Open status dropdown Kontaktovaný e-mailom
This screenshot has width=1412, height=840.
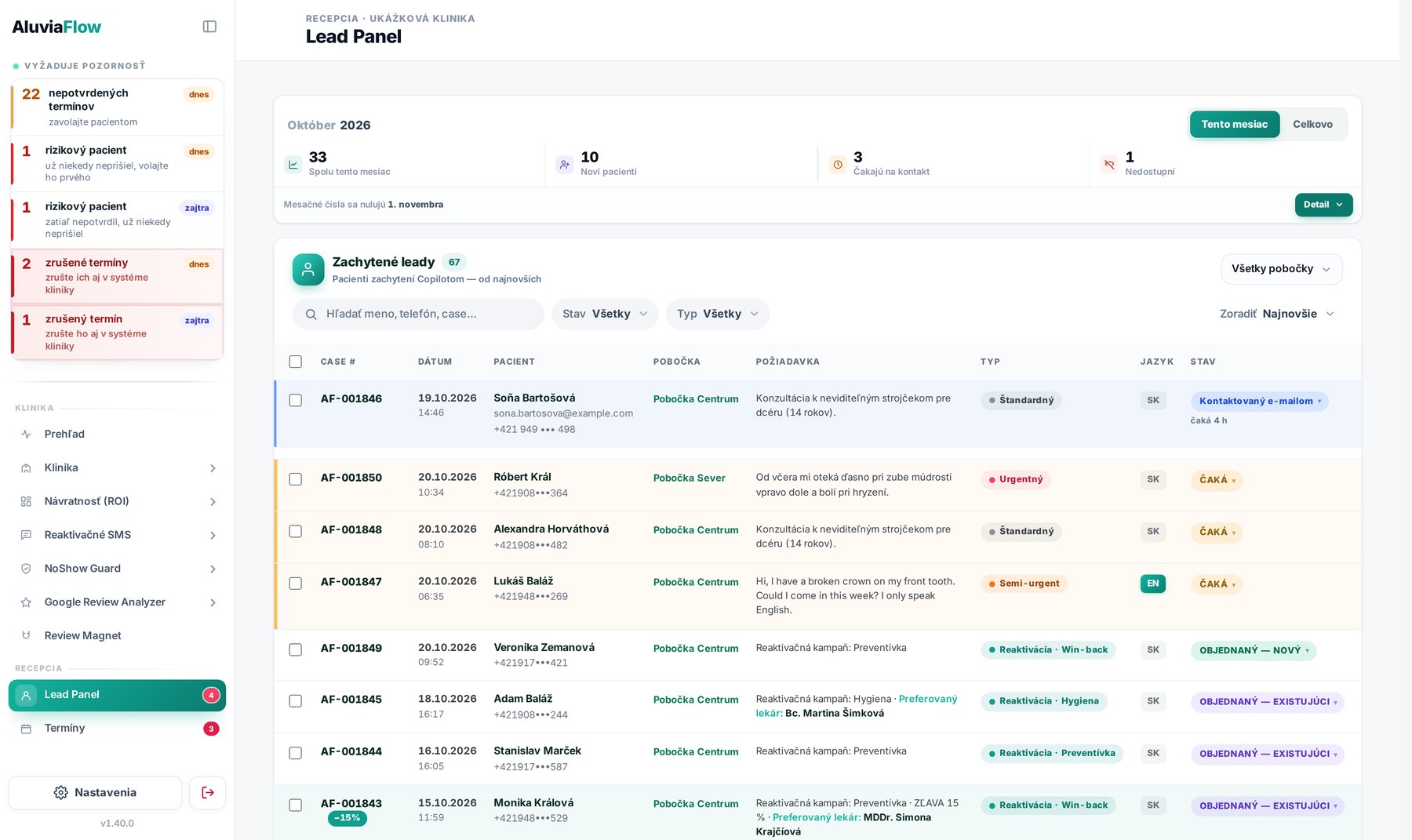click(1260, 402)
